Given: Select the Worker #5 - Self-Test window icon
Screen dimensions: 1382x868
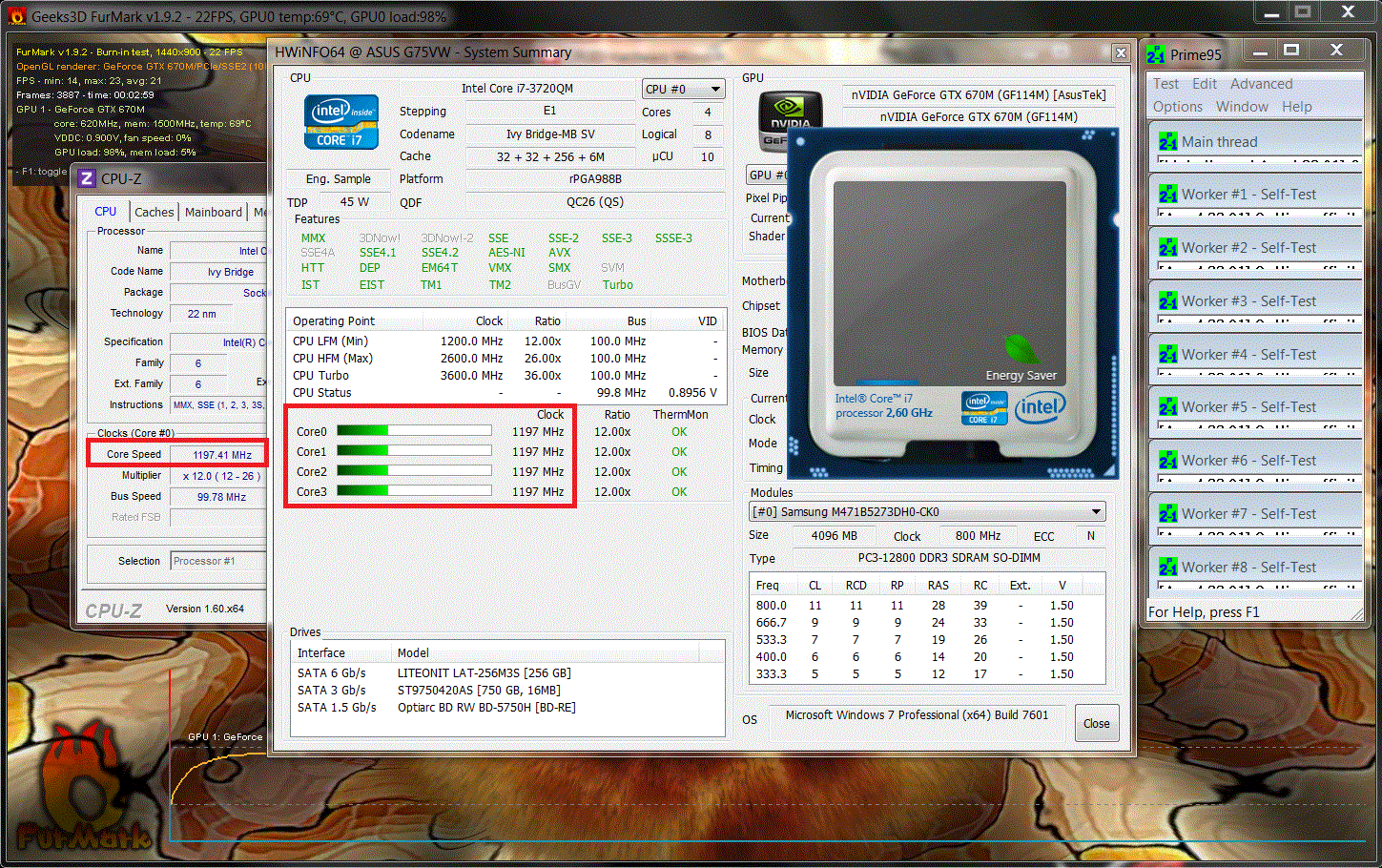Looking at the screenshot, I should 1167,406.
